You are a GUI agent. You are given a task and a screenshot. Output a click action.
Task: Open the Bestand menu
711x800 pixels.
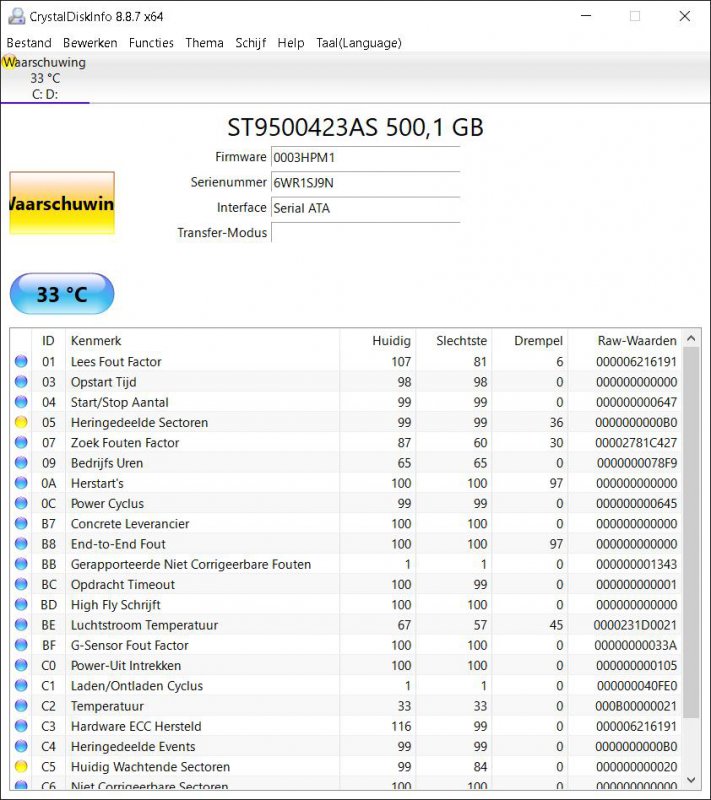[x=29, y=43]
